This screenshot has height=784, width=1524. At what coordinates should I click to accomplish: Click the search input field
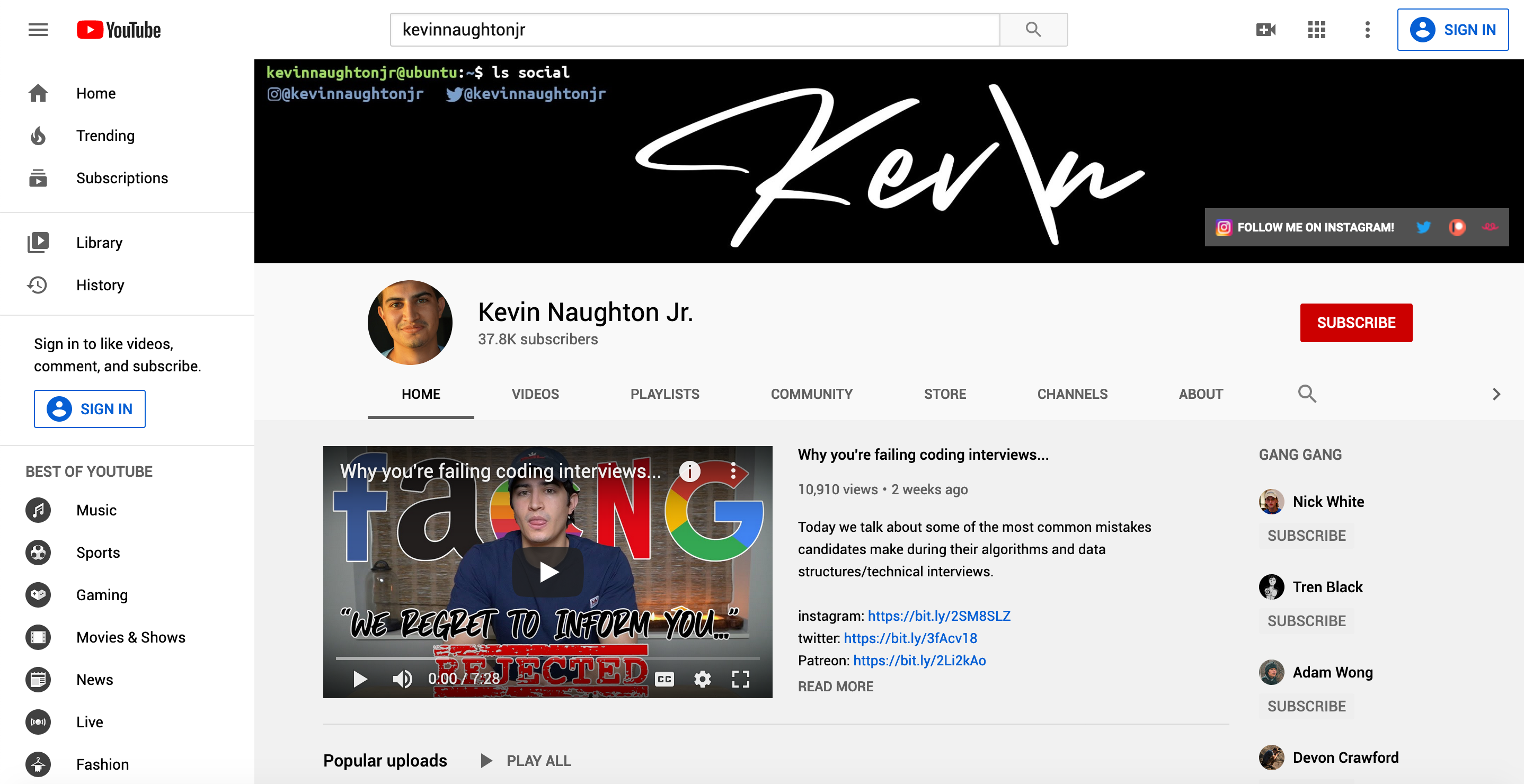click(695, 30)
